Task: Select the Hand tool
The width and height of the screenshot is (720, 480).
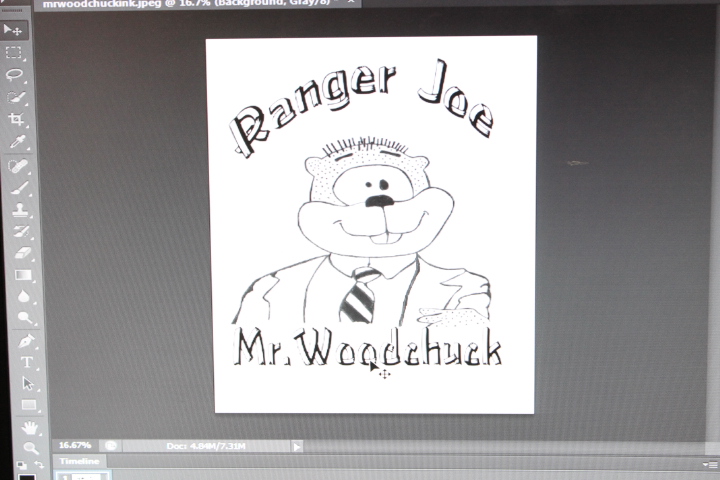Action: click(x=29, y=428)
